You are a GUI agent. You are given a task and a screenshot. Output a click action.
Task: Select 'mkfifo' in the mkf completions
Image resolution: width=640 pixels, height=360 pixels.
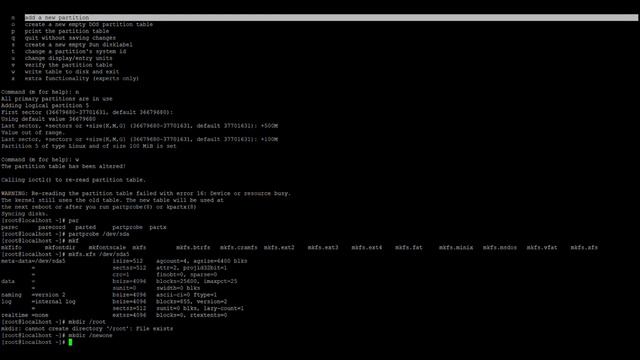(x=11, y=247)
